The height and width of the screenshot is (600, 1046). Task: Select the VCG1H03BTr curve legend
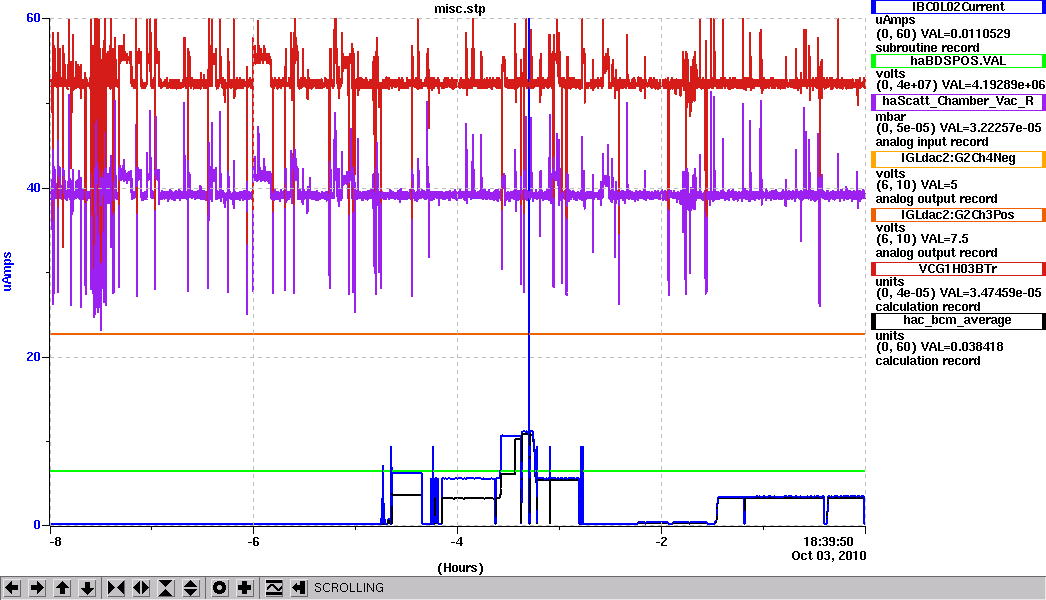[958, 269]
